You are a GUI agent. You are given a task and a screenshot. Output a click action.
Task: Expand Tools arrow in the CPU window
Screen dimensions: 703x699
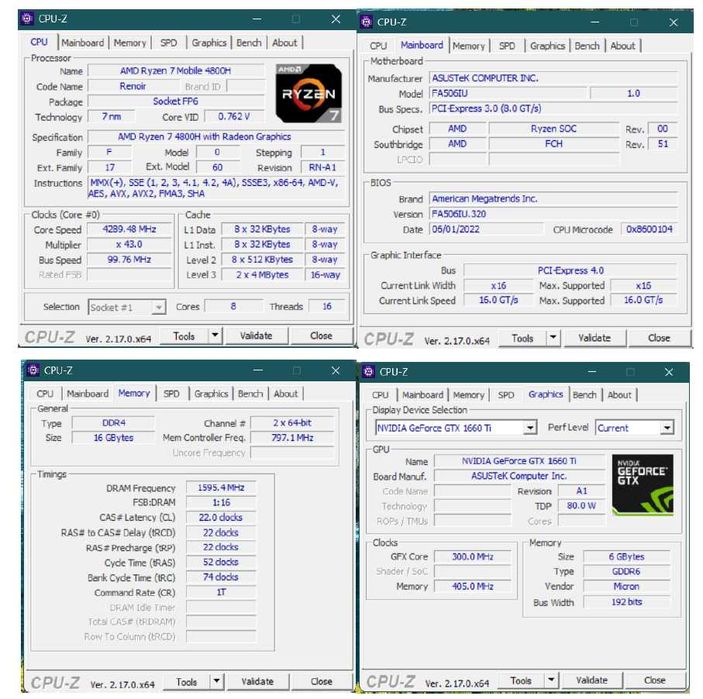point(215,335)
